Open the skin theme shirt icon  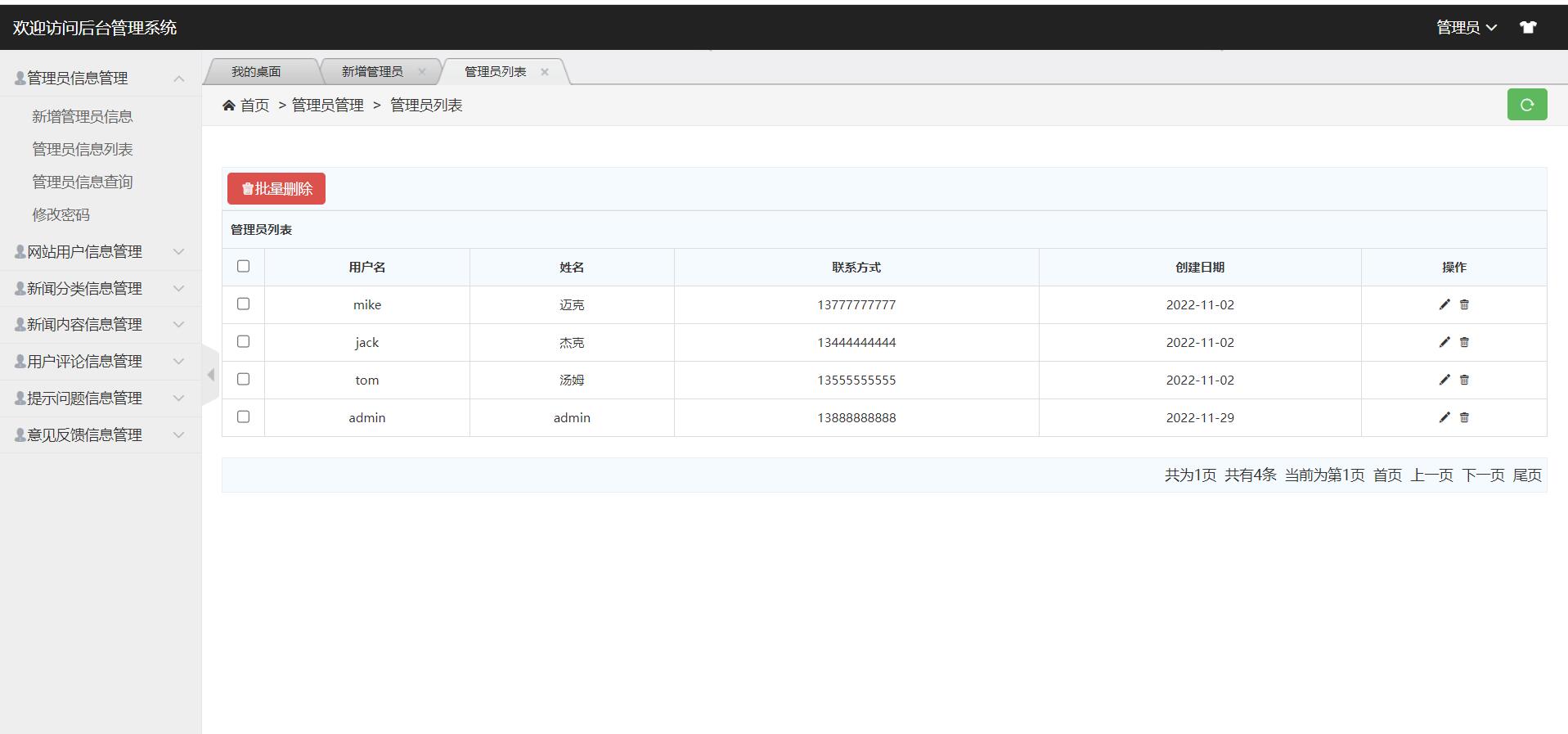click(x=1528, y=27)
